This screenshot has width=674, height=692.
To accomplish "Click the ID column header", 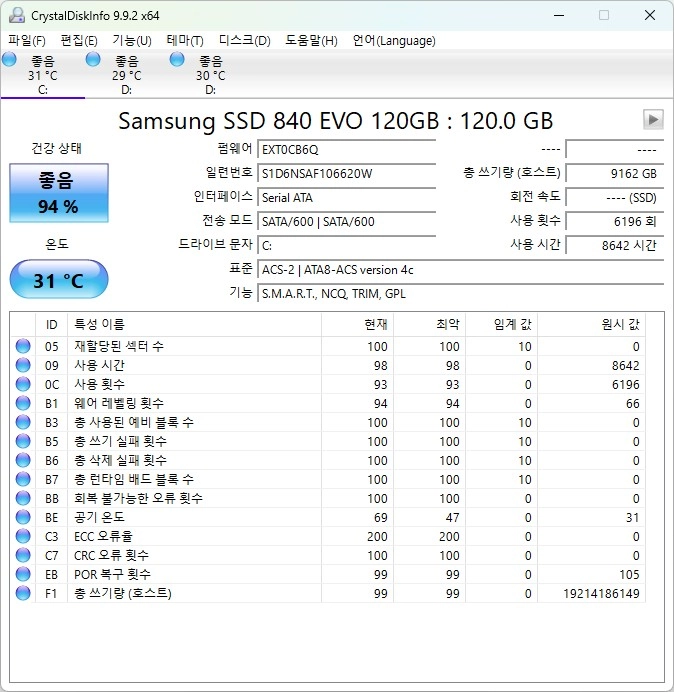I will 51,324.
